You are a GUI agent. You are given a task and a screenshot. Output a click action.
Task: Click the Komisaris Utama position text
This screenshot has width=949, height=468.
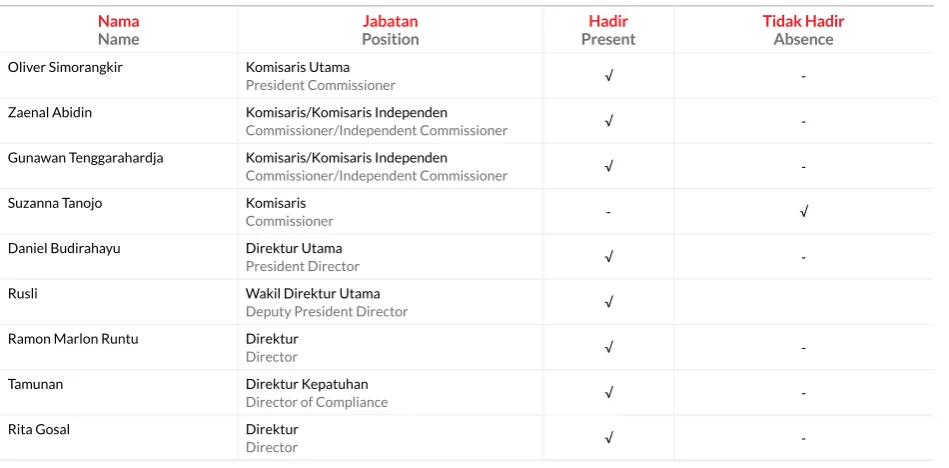(x=297, y=67)
